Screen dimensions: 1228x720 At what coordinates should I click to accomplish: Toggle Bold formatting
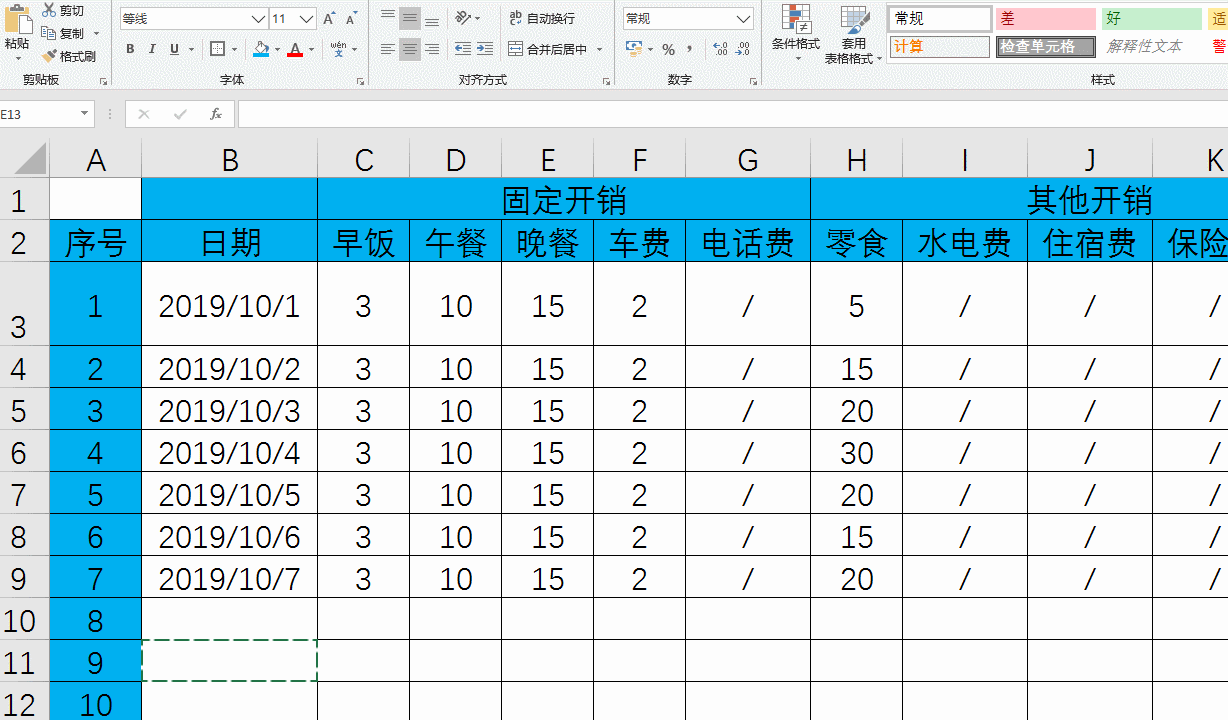pos(130,49)
